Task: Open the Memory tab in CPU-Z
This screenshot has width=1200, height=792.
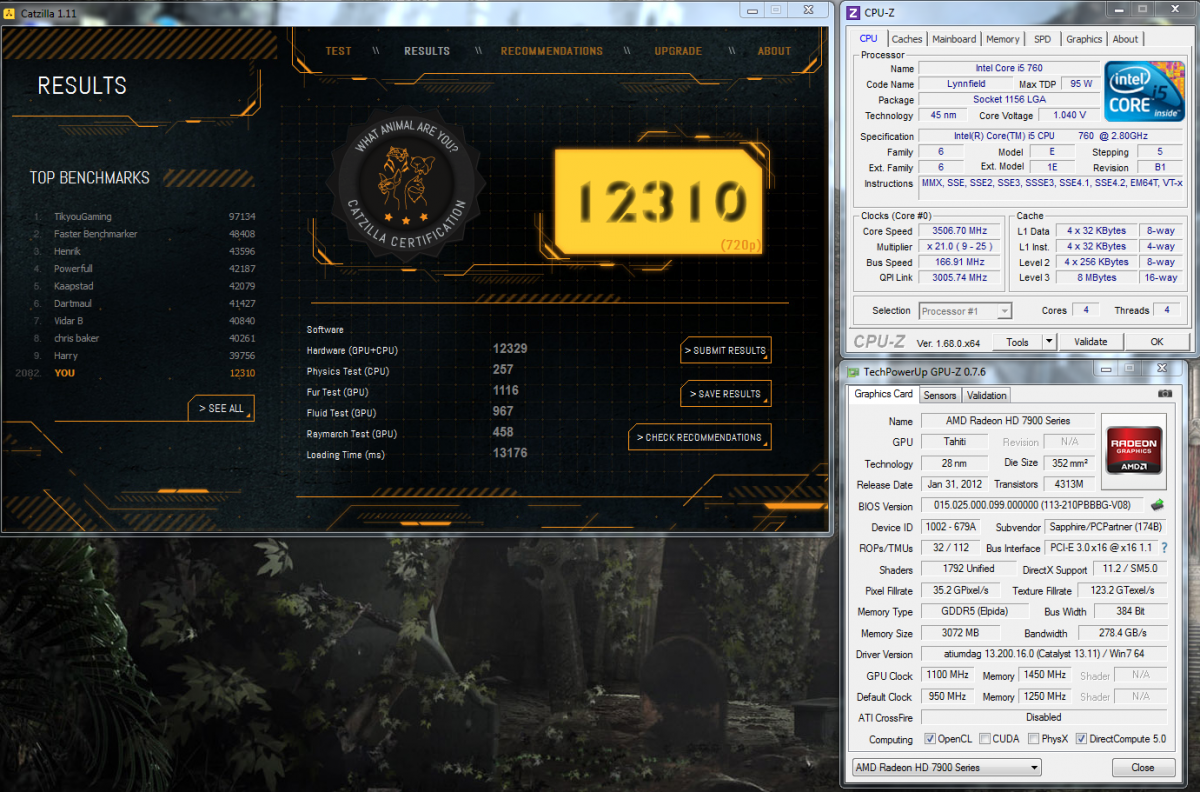Action: click(1003, 39)
